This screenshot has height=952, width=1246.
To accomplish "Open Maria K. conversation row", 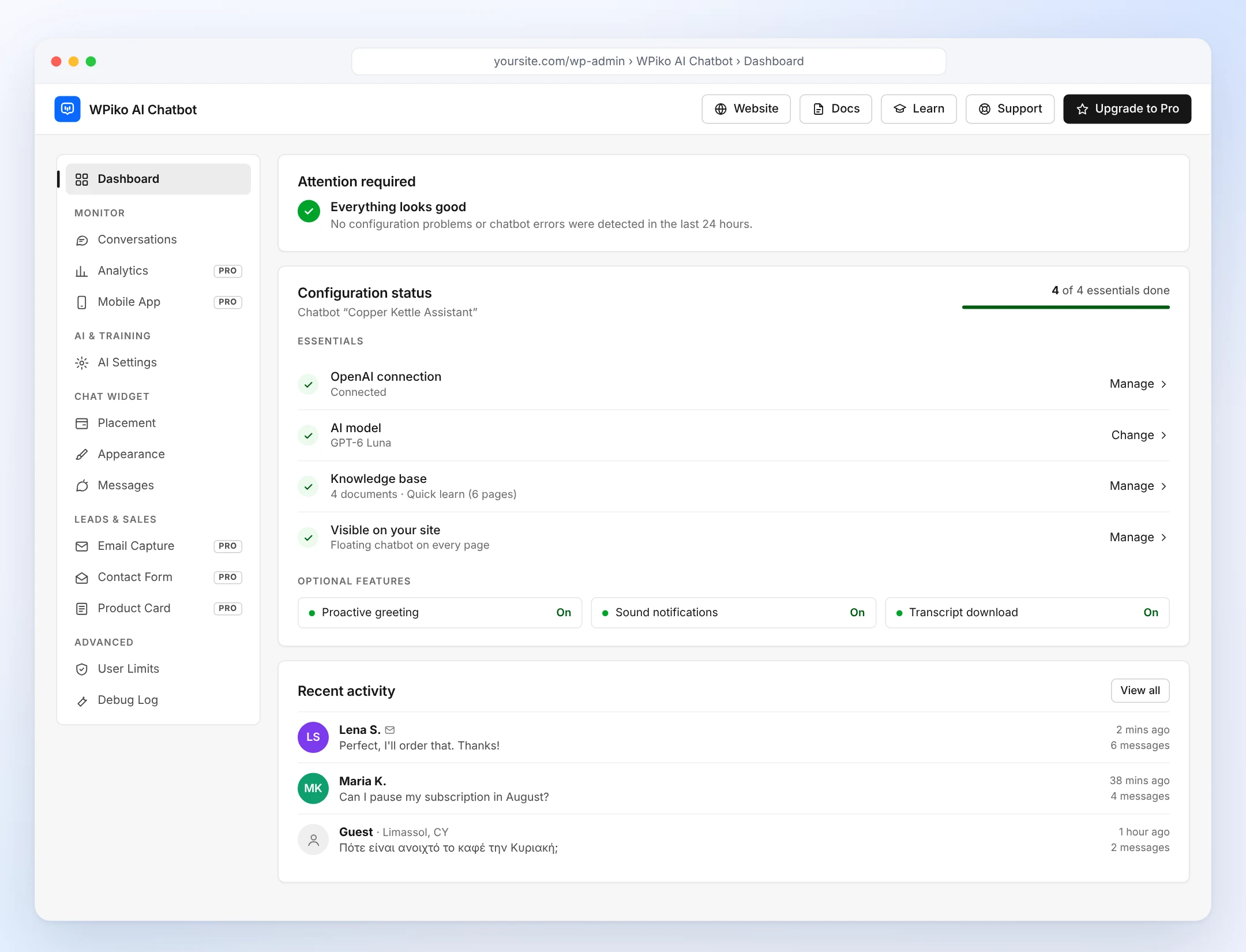I will click(733, 789).
